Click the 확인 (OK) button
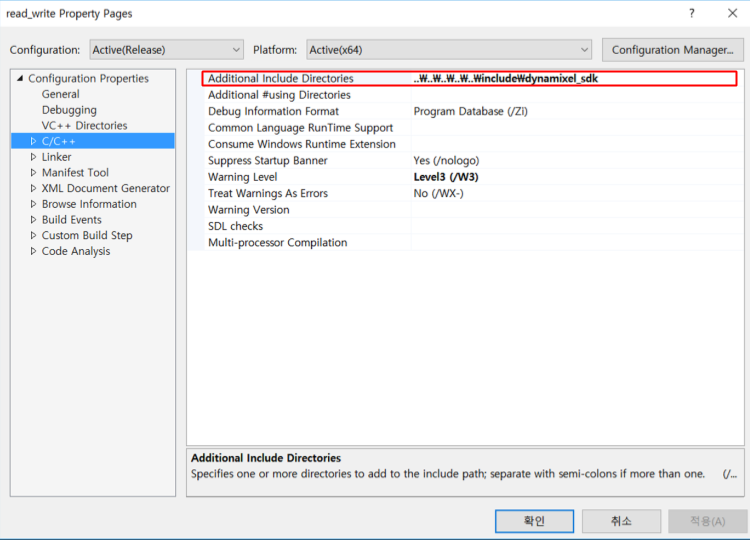 pos(534,521)
